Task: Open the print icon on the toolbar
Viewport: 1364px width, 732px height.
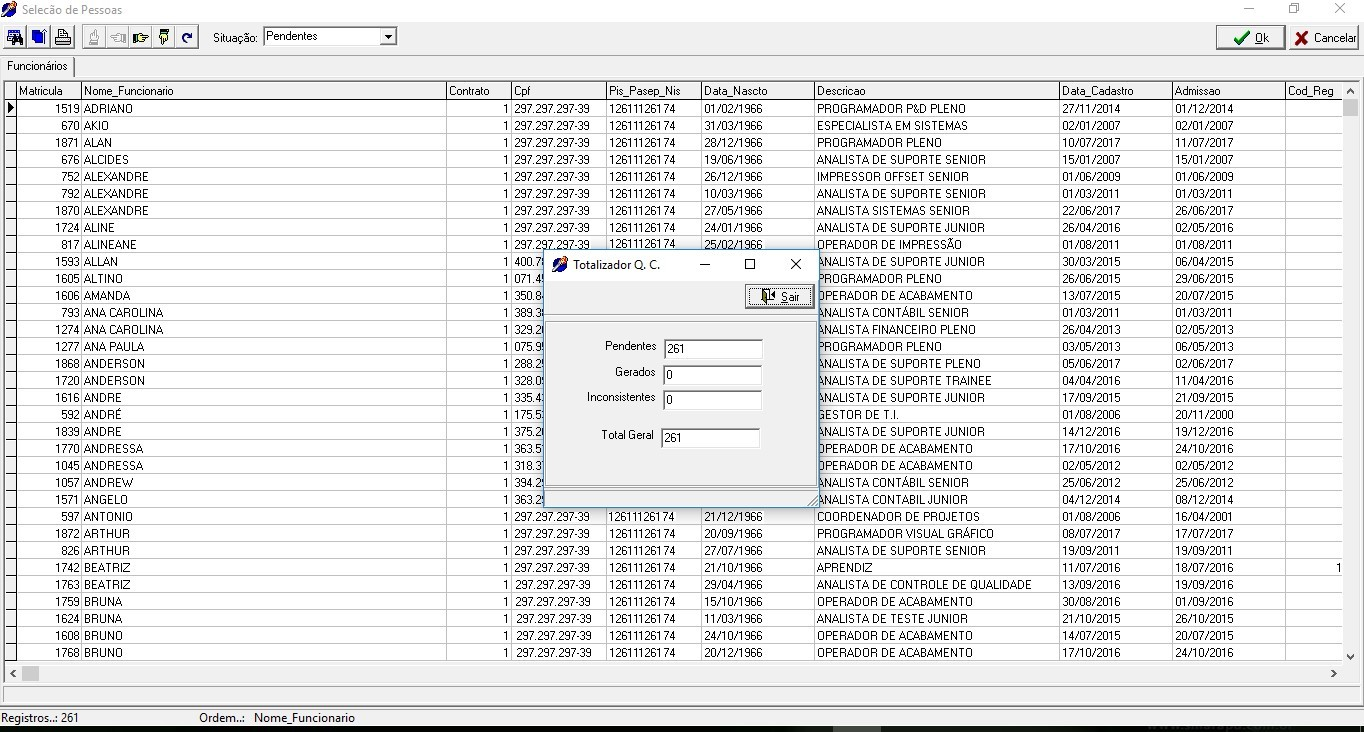Action: coord(62,37)
